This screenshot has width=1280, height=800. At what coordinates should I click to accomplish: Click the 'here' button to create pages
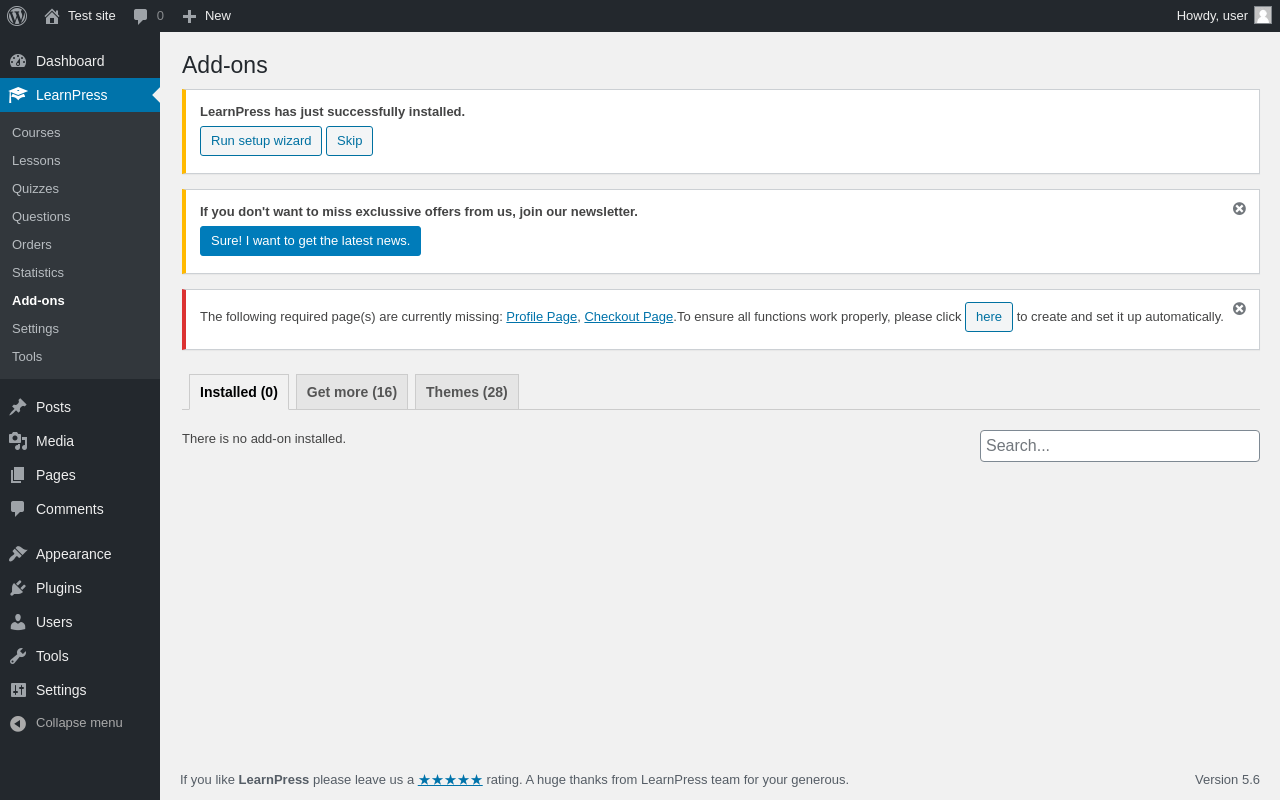(x=989, y=317)
